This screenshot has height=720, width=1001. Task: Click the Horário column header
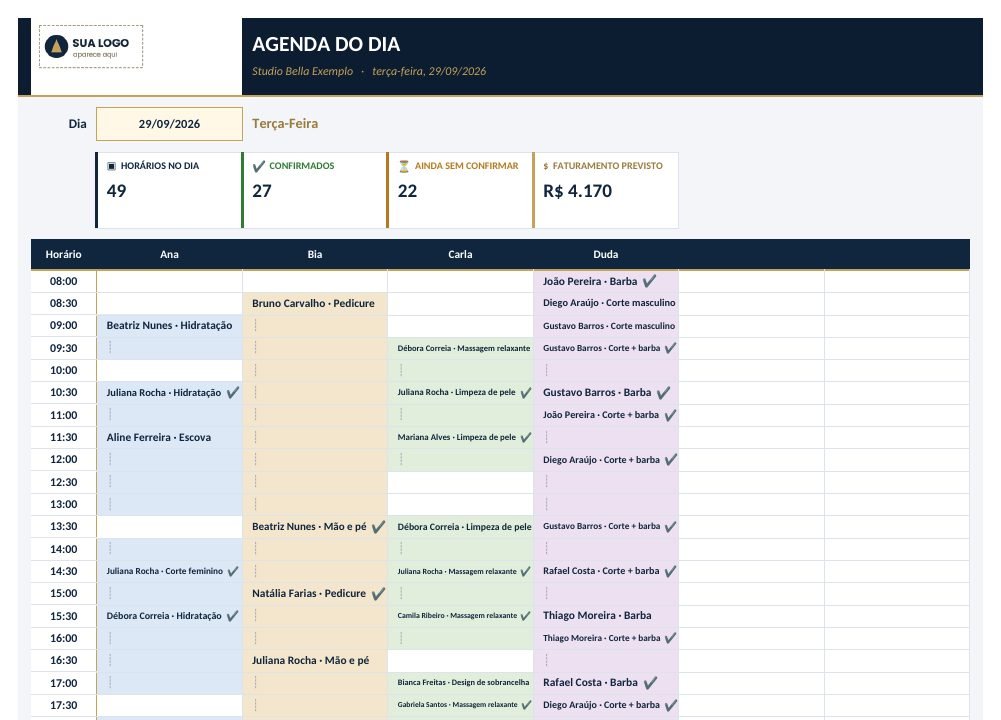63,254
